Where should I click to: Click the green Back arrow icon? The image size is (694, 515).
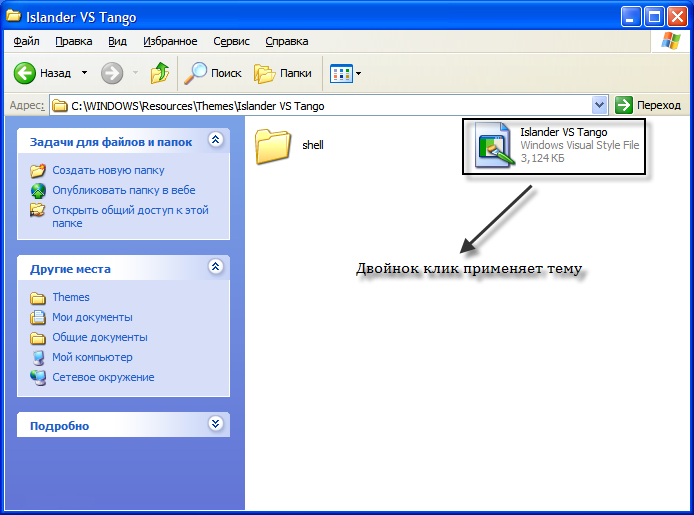click(24, 73)
